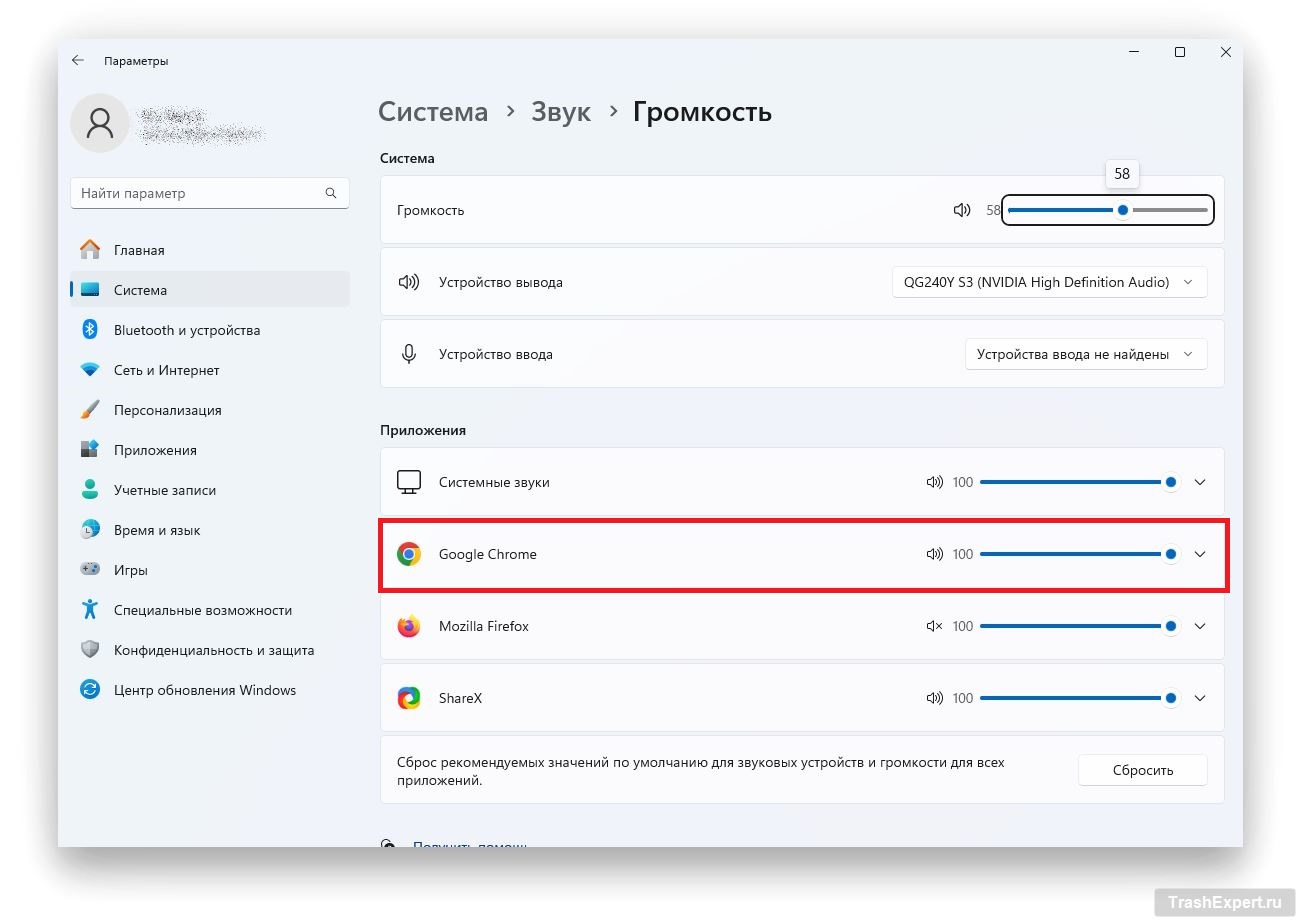The height and width of the screenshot is (922, 1301).
Task: Click the user profile avatar icon
Action: tap(99, 123)
